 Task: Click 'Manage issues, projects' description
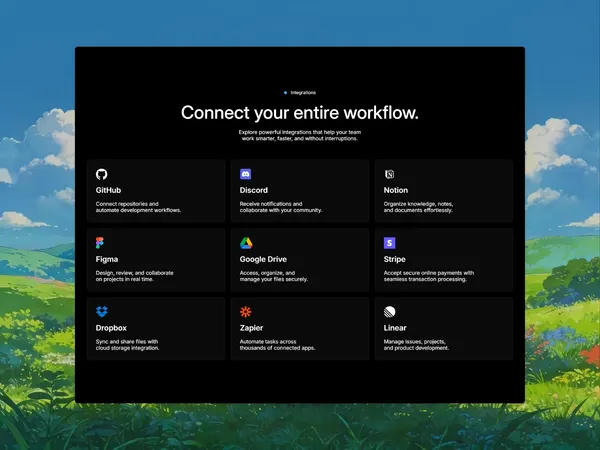(x=416, y=345)
